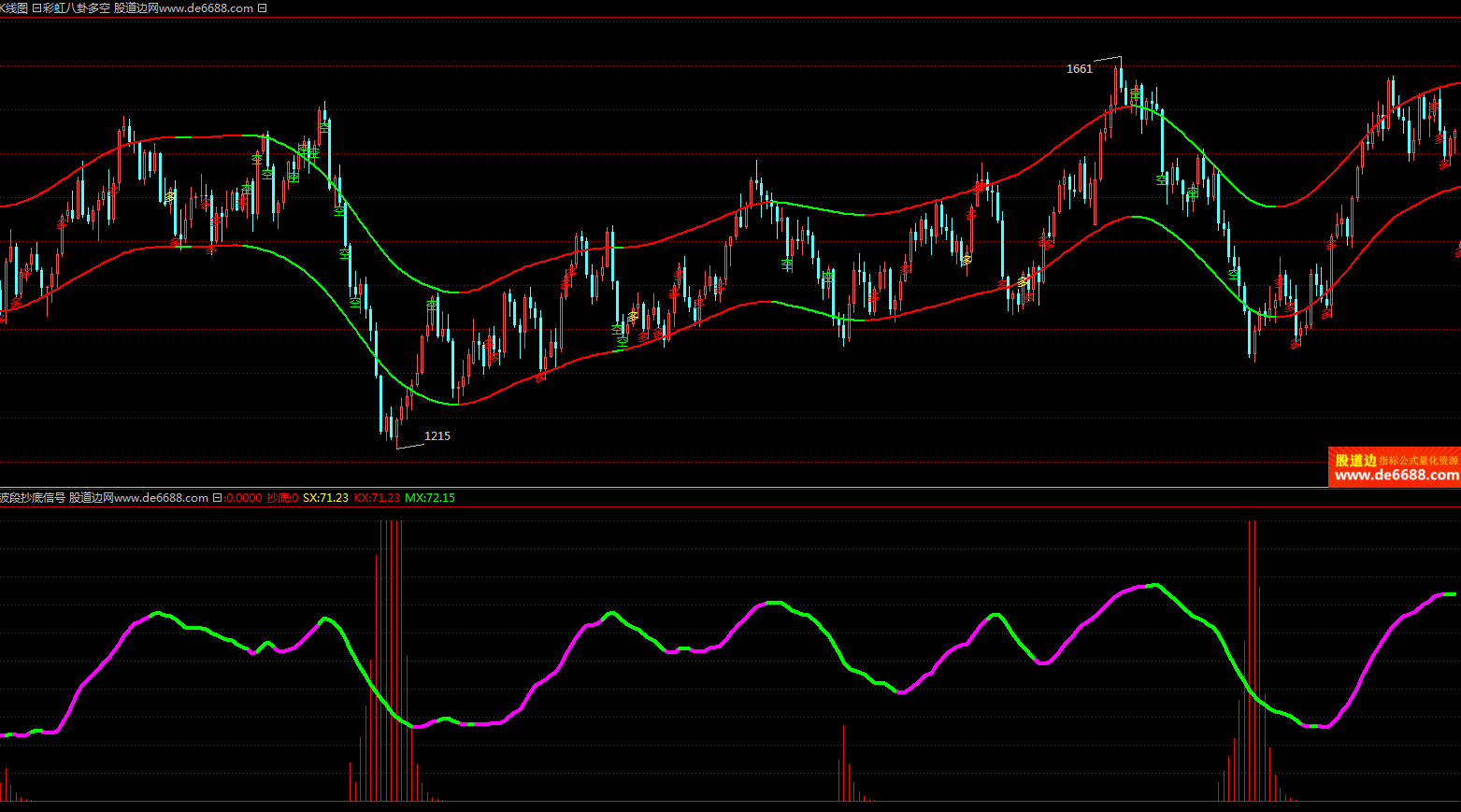Click the yellow SX:71.23 readout
This screenshot has width=1461, height=812.
pos(325,498)
